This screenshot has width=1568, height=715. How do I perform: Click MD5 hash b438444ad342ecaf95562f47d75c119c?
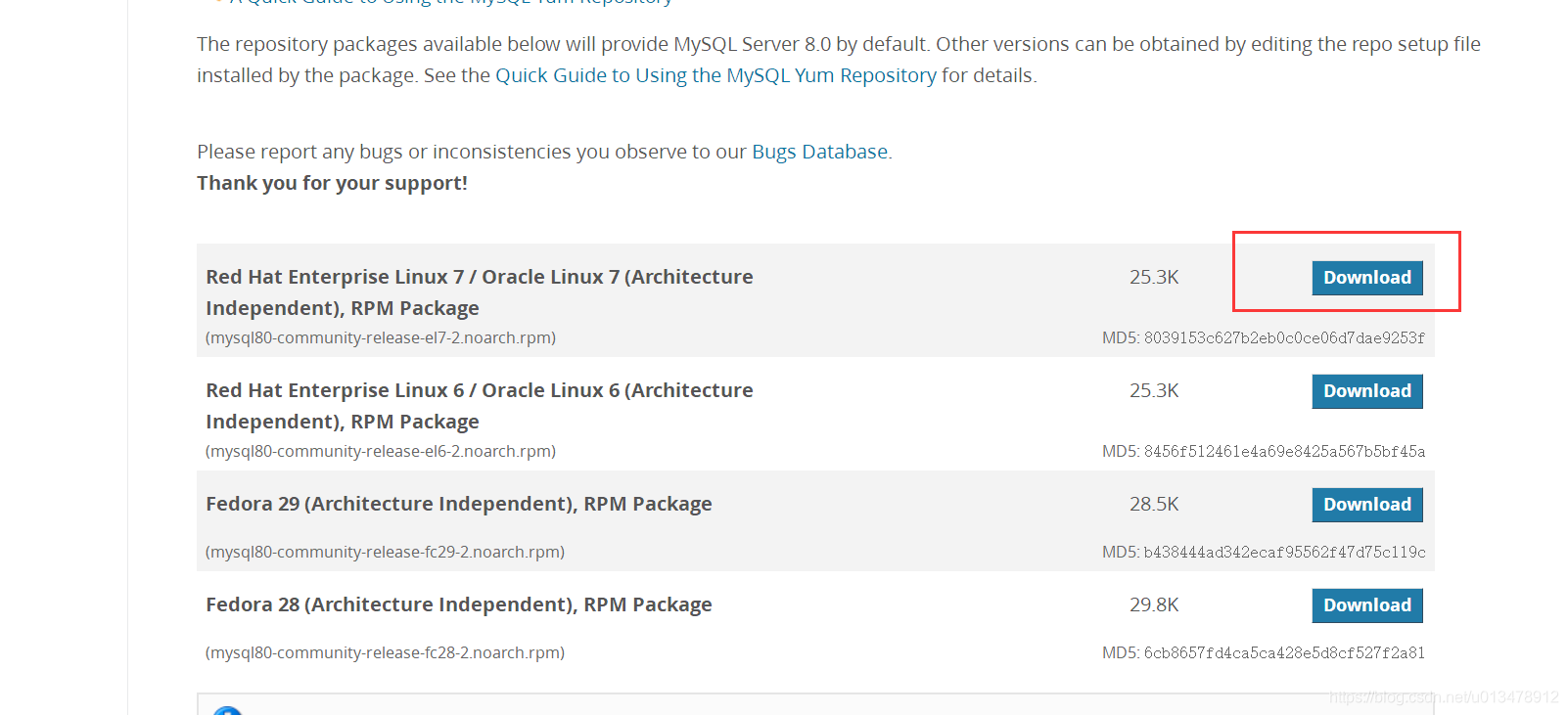pos(1284,553)
